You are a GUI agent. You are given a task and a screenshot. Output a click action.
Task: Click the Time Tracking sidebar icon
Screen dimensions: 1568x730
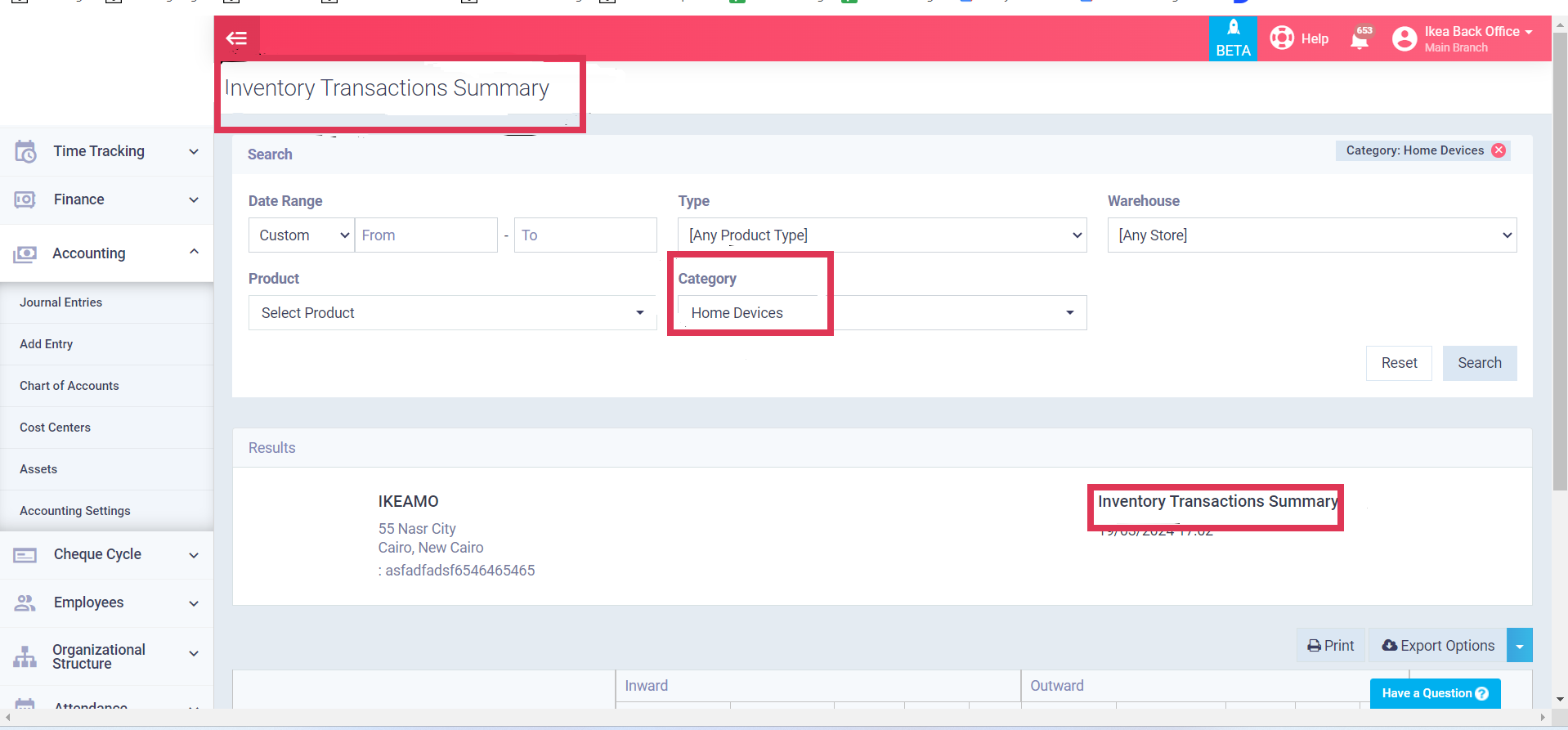(x=25, y=151)
